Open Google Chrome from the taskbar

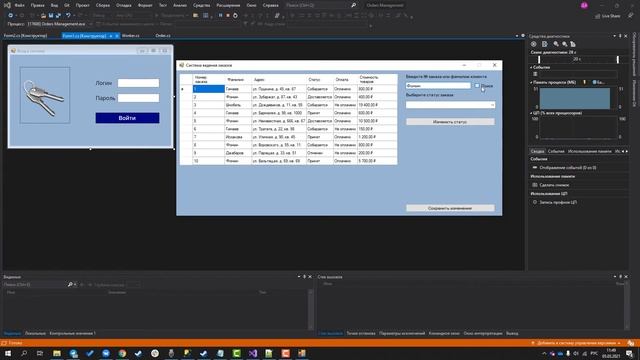(122, 353)
